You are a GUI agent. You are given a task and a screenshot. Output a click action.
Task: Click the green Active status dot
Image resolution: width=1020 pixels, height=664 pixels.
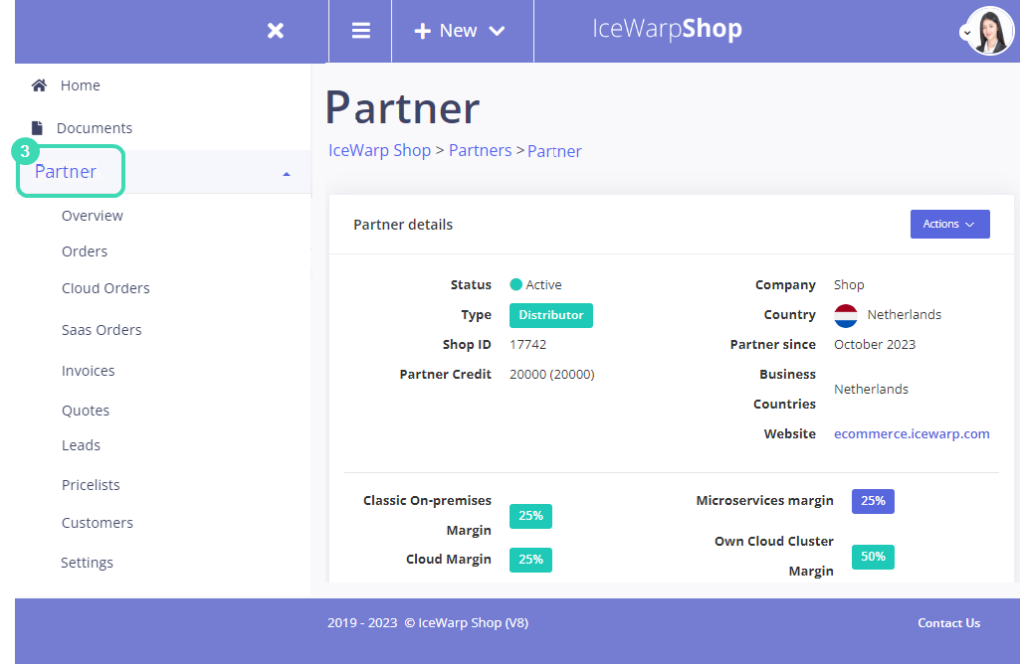click(x=516, y=285)
